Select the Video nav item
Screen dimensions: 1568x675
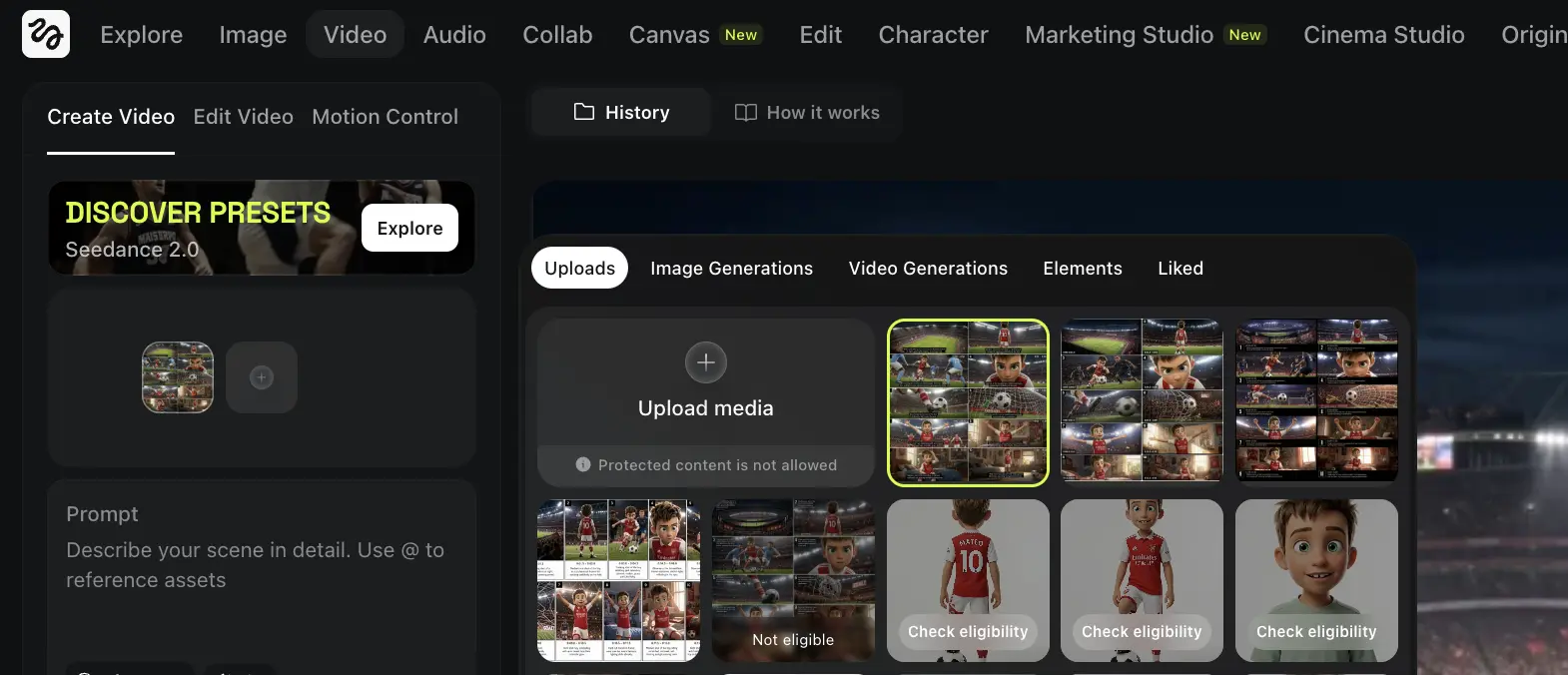click(x=355, y=35)
